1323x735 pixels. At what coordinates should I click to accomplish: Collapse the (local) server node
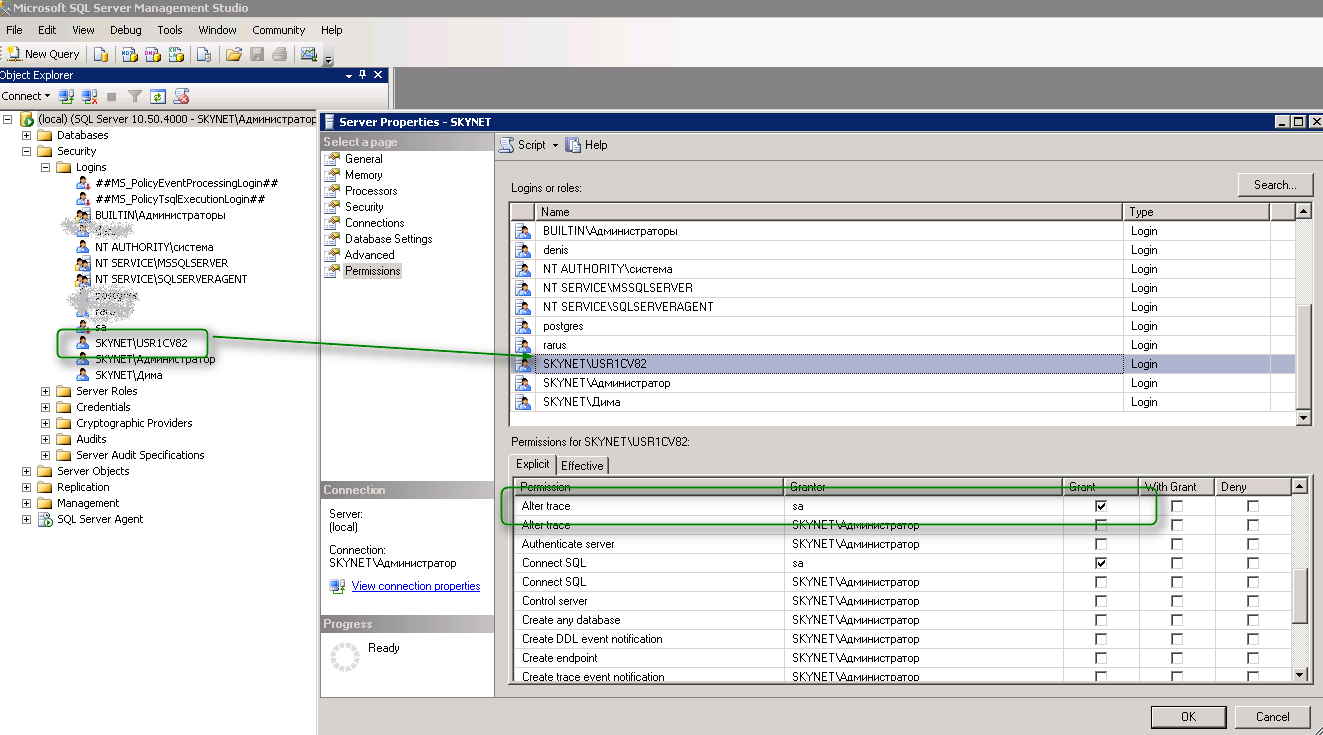(8, 119)
